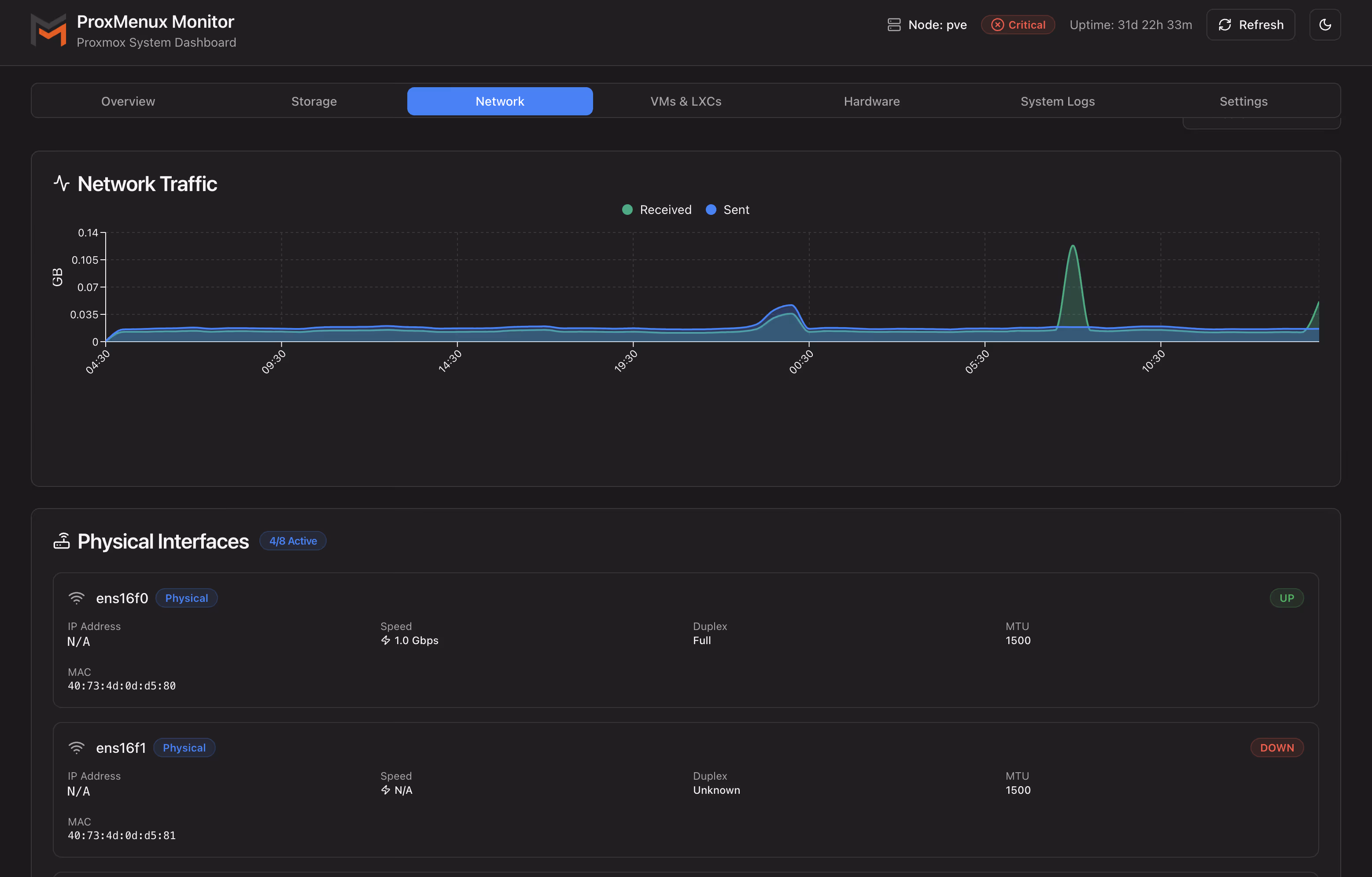Go to the VMs & LXCs tab

tap(686, 101)
